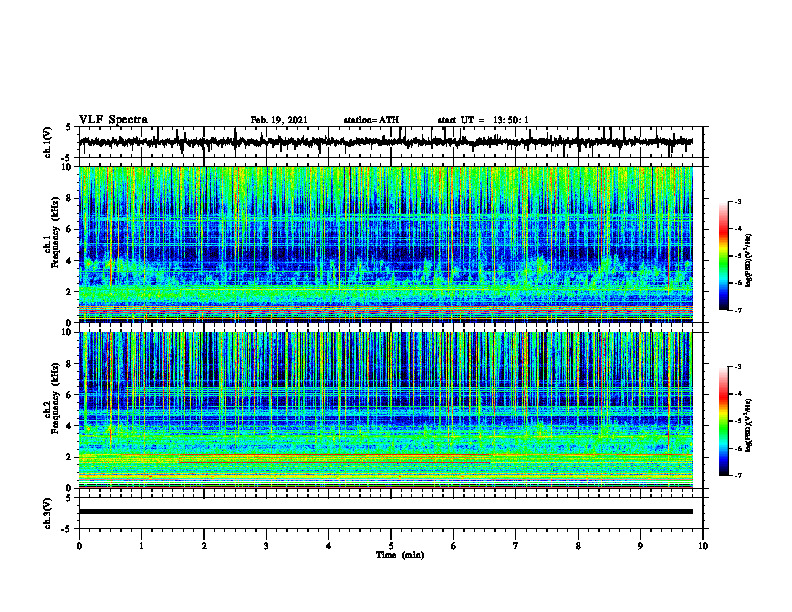This screenshot has width=792, height=612.
Task: Click the "ch.1(V)" waveform axis label
Action: [x=48, y=142]
